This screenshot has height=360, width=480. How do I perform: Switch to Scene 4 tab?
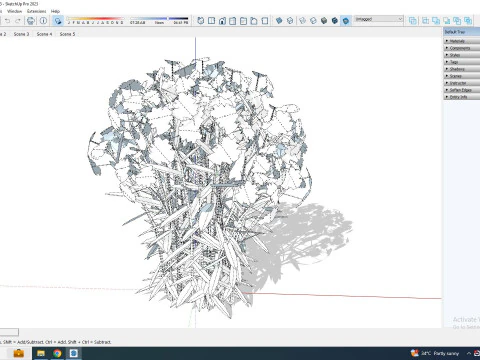click(x=44, y=34)
